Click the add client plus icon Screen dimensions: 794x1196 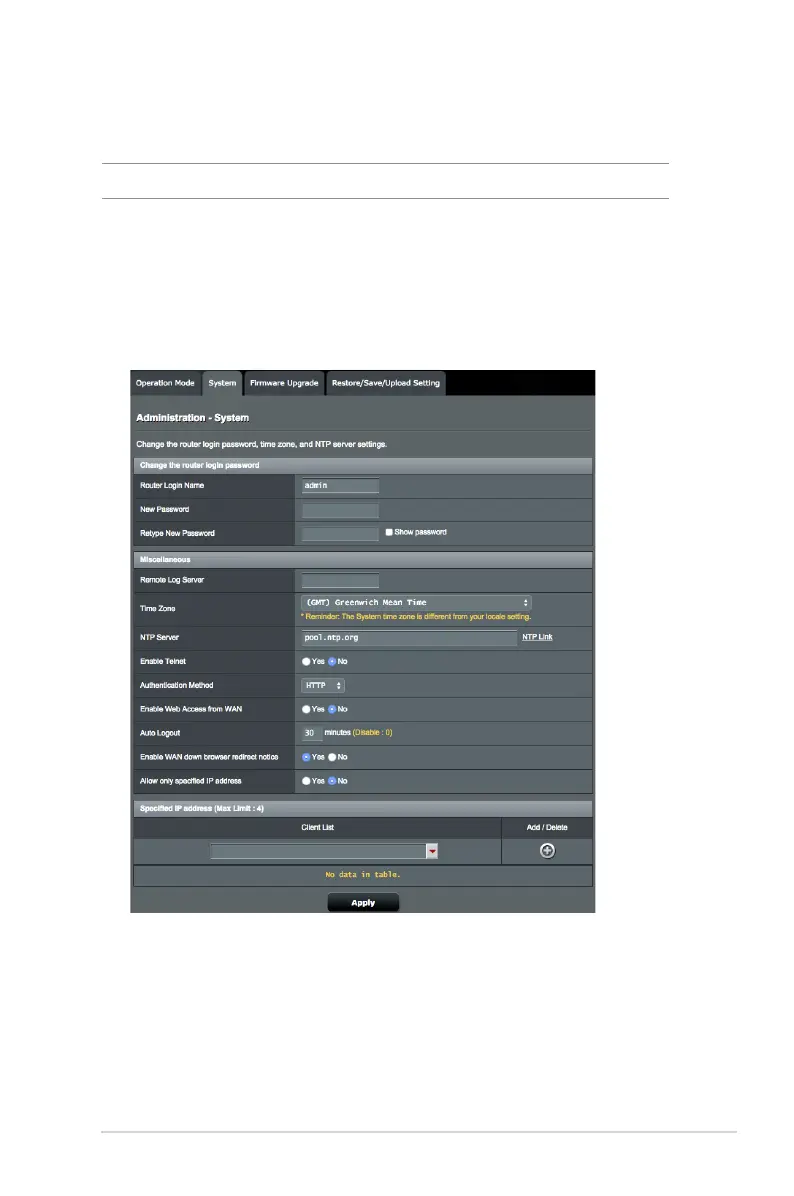[547, 850]
